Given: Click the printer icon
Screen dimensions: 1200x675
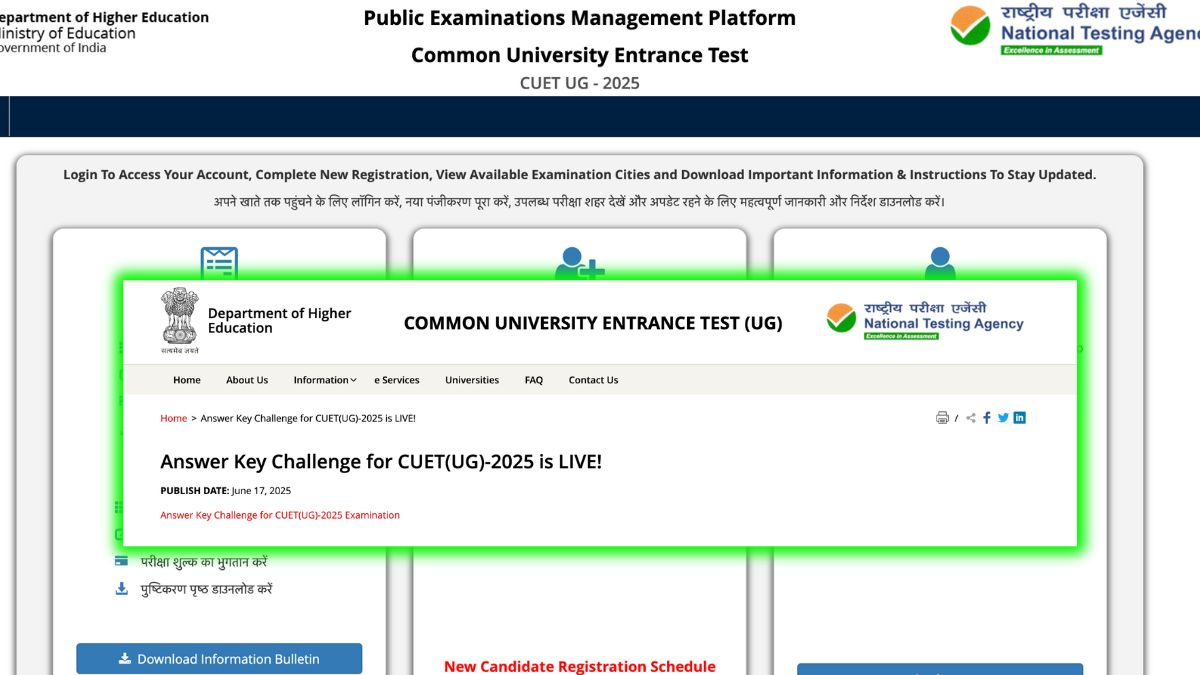Looking at the screenshot, I should 942,418.
